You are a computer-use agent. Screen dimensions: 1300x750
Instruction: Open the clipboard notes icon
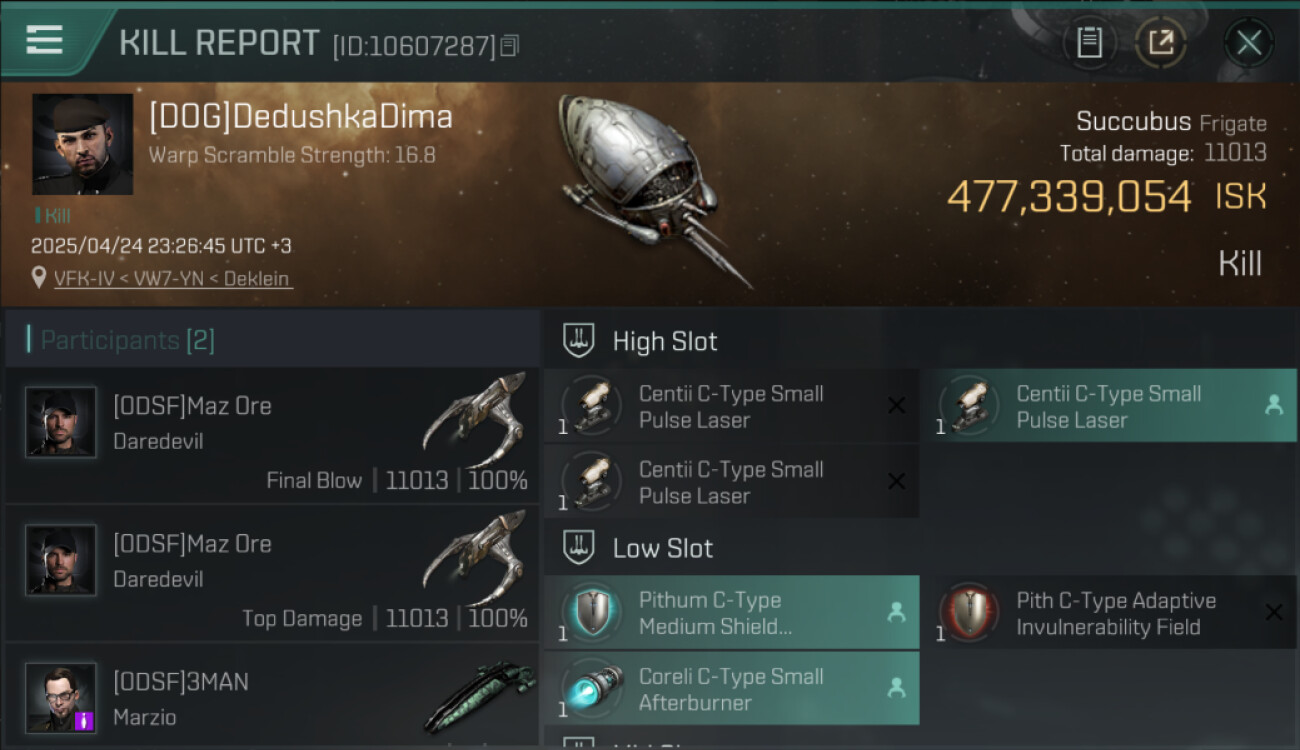pos(1089,43)
